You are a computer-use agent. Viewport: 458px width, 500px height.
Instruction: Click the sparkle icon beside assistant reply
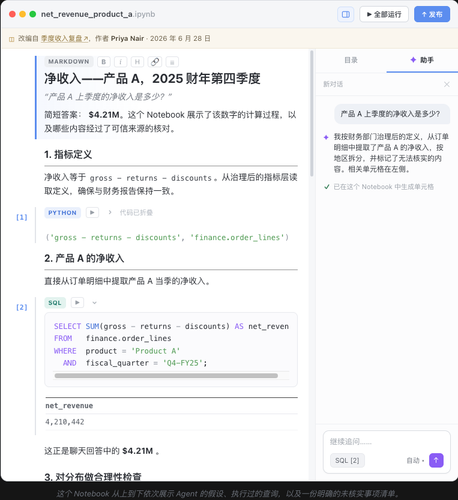click(x=326, y=137)
